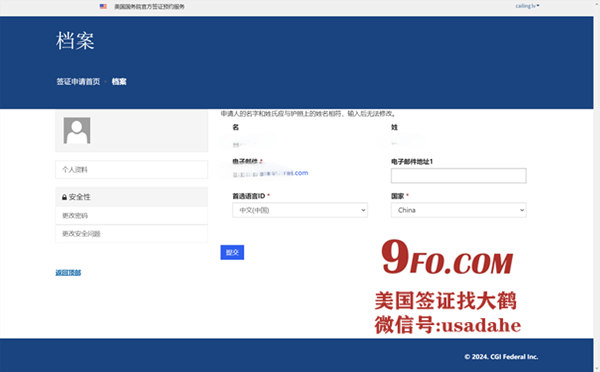Viewport: 600px width, 372px height.
Task: Select 个人资料 in the left sidebar
Action: [x=131, y=170]
